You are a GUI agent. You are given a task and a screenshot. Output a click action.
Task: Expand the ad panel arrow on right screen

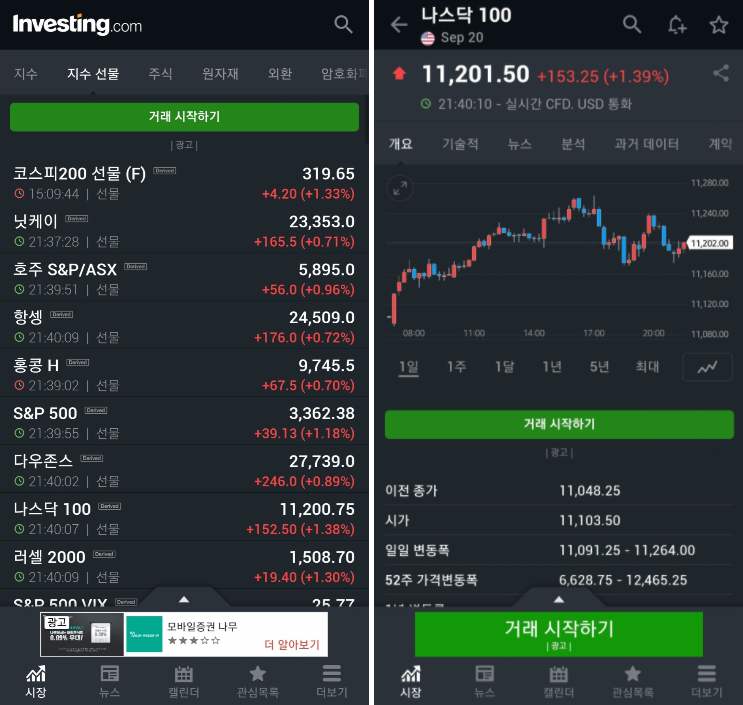(559, 599)
